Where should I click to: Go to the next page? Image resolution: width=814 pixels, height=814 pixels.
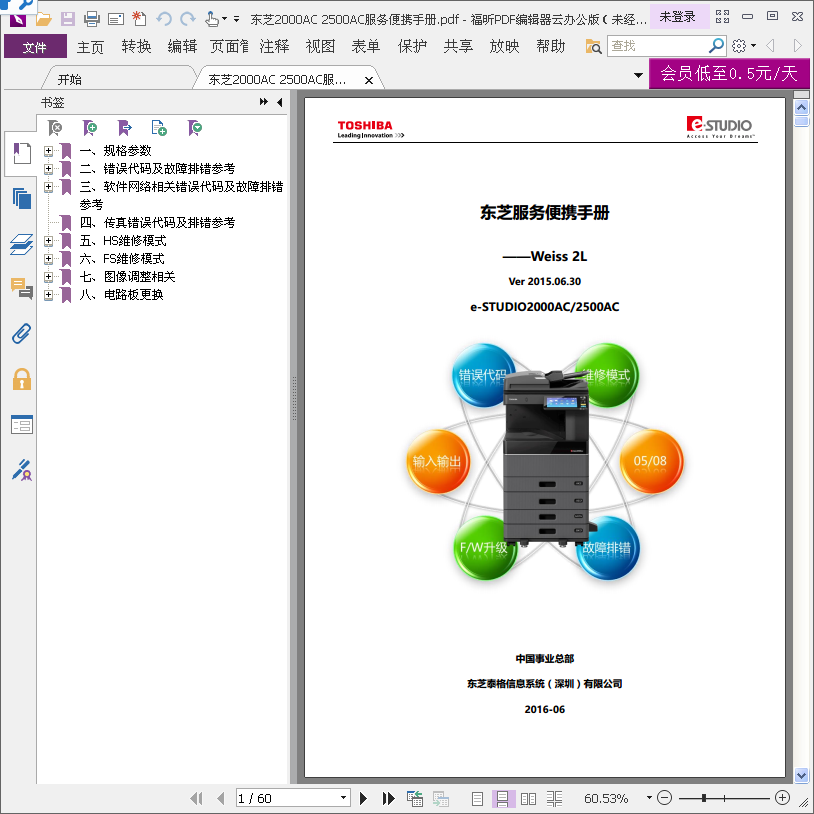click(363, 798)
